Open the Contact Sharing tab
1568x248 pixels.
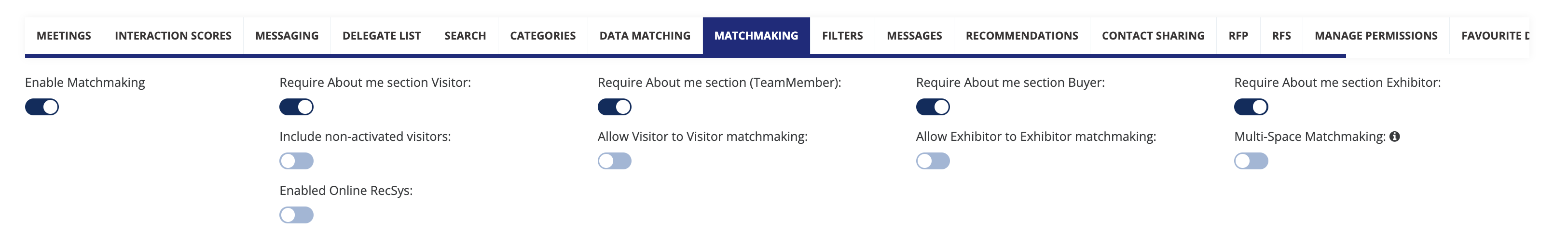coord(1153,36)
